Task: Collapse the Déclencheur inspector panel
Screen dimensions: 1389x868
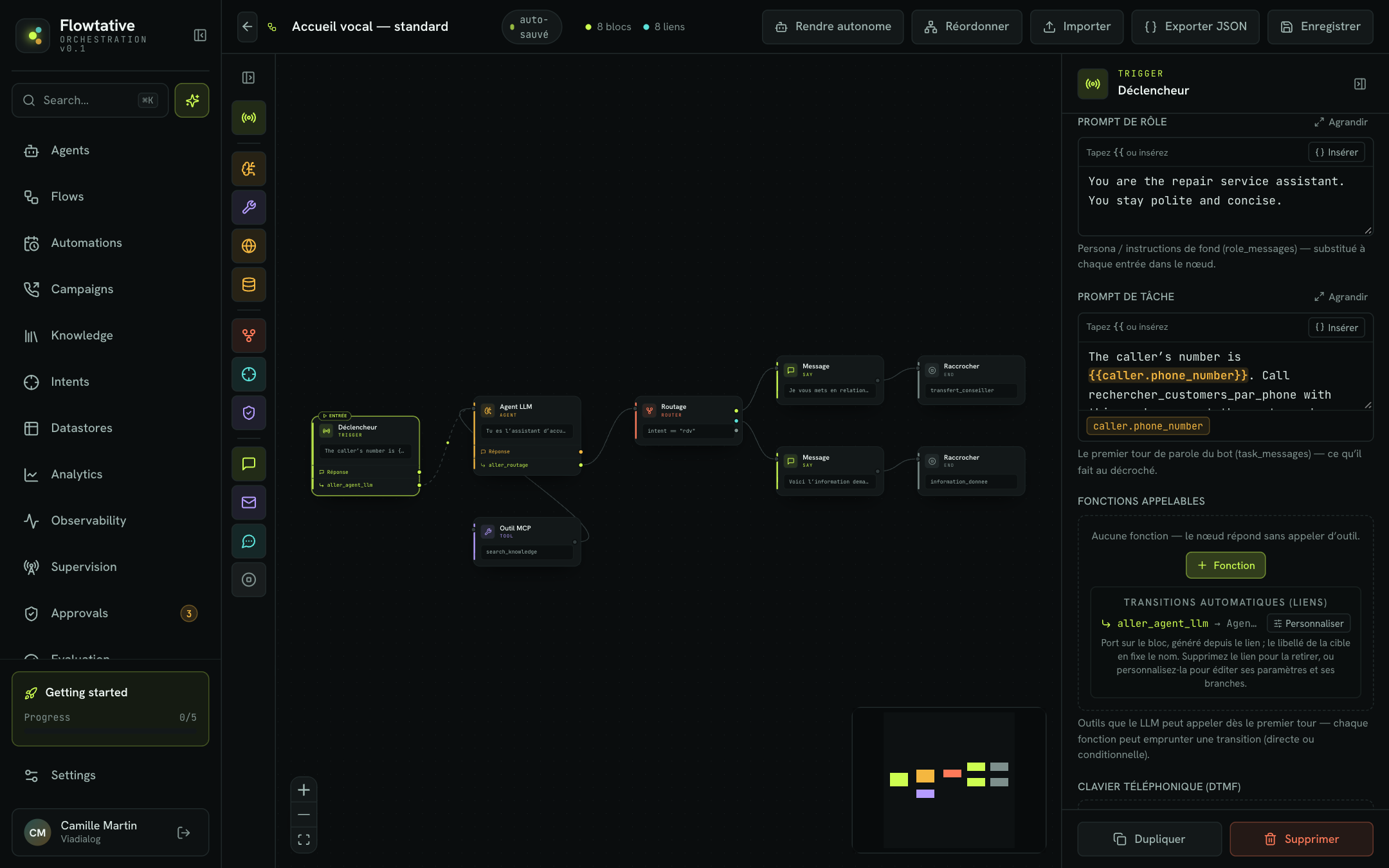Action: tap(1360, 84)
